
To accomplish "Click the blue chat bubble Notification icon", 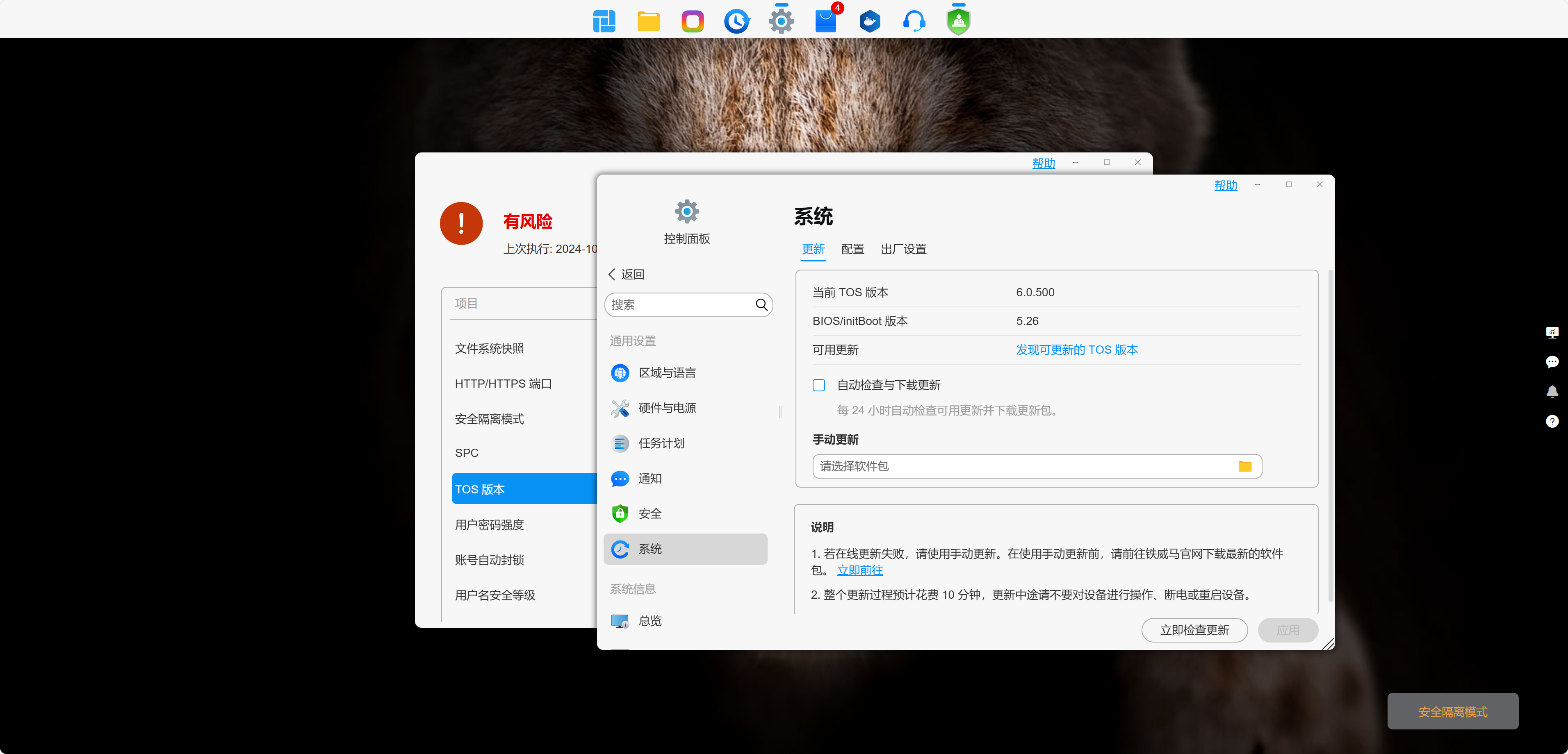I will (x=620, y=479).
